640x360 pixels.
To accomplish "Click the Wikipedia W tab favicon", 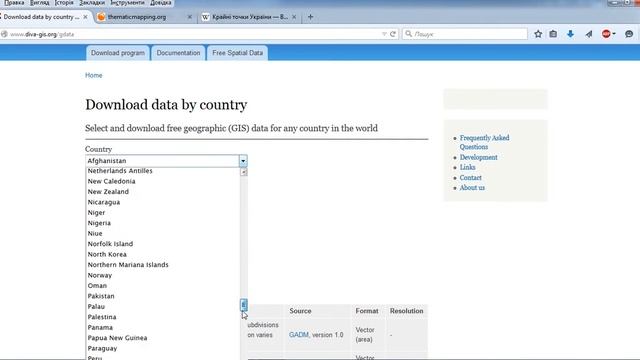I will pos(206,17).
